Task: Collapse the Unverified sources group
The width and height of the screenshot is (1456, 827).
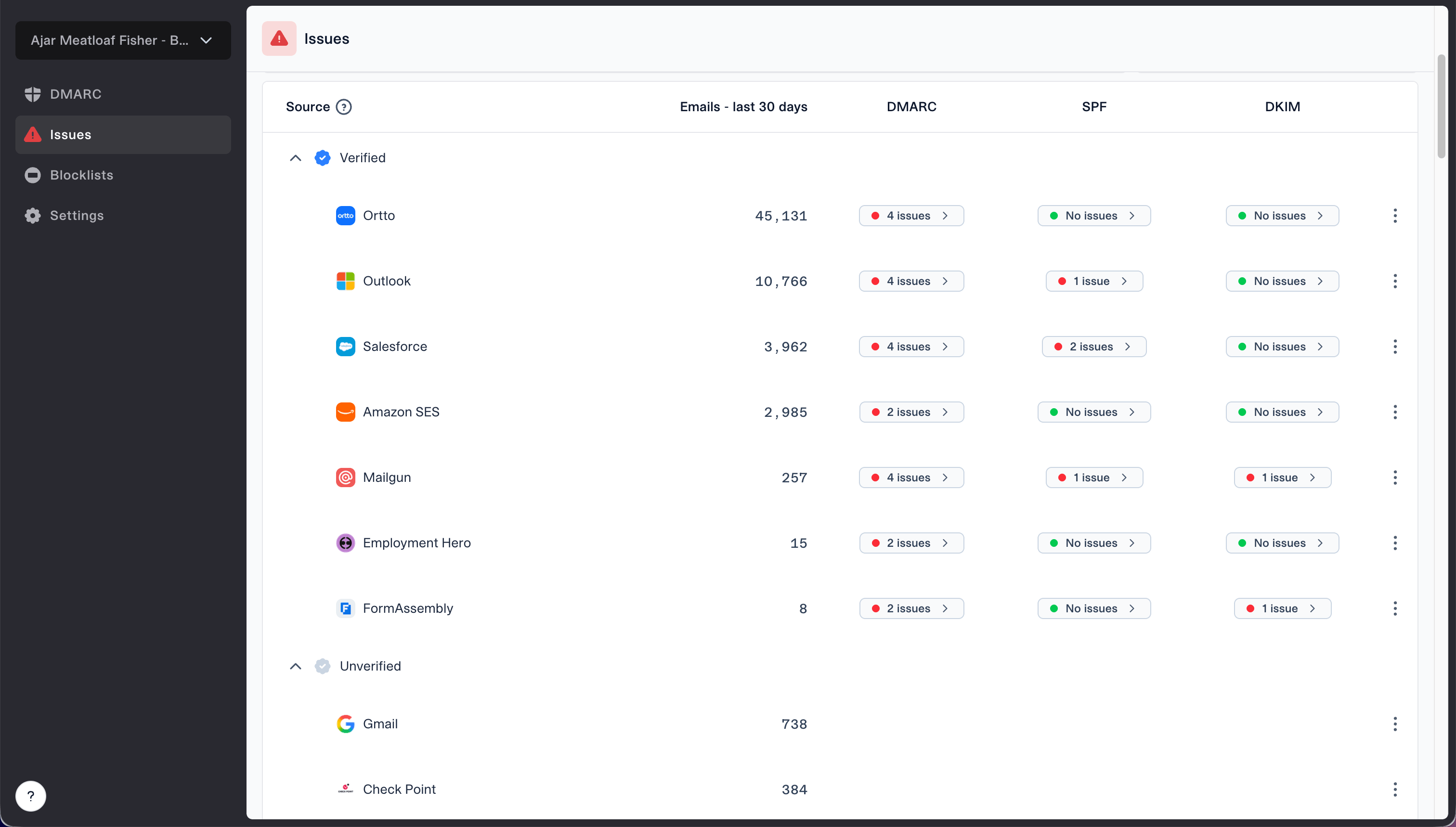Action: [296, 666]
